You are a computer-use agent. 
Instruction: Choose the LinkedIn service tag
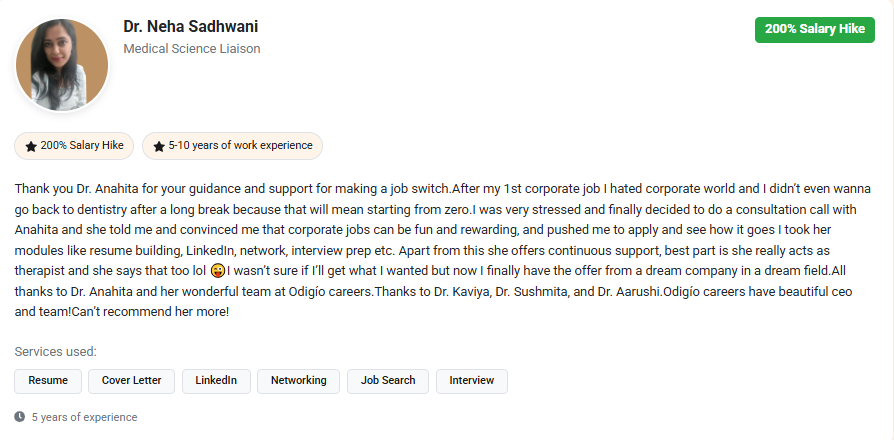coord(216,381)
